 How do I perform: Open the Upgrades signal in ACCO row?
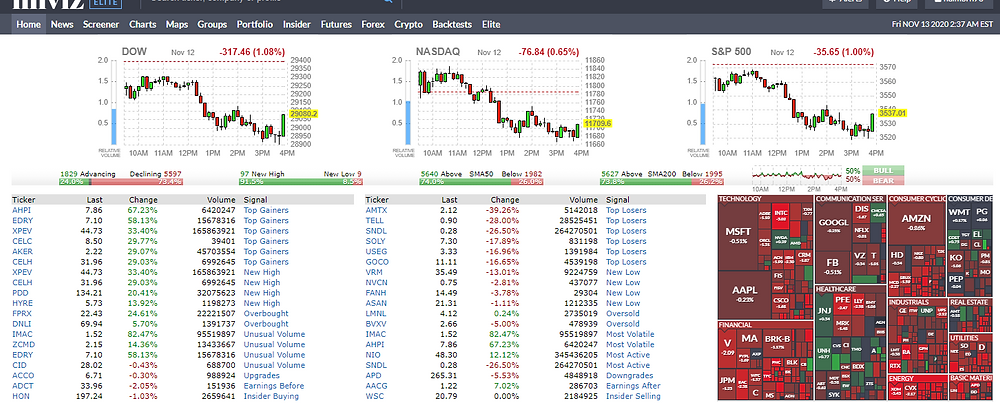click(x=261, y=376)
